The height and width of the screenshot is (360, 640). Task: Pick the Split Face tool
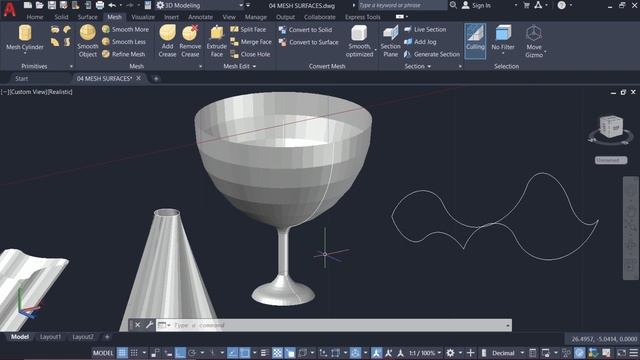(248, 29)
